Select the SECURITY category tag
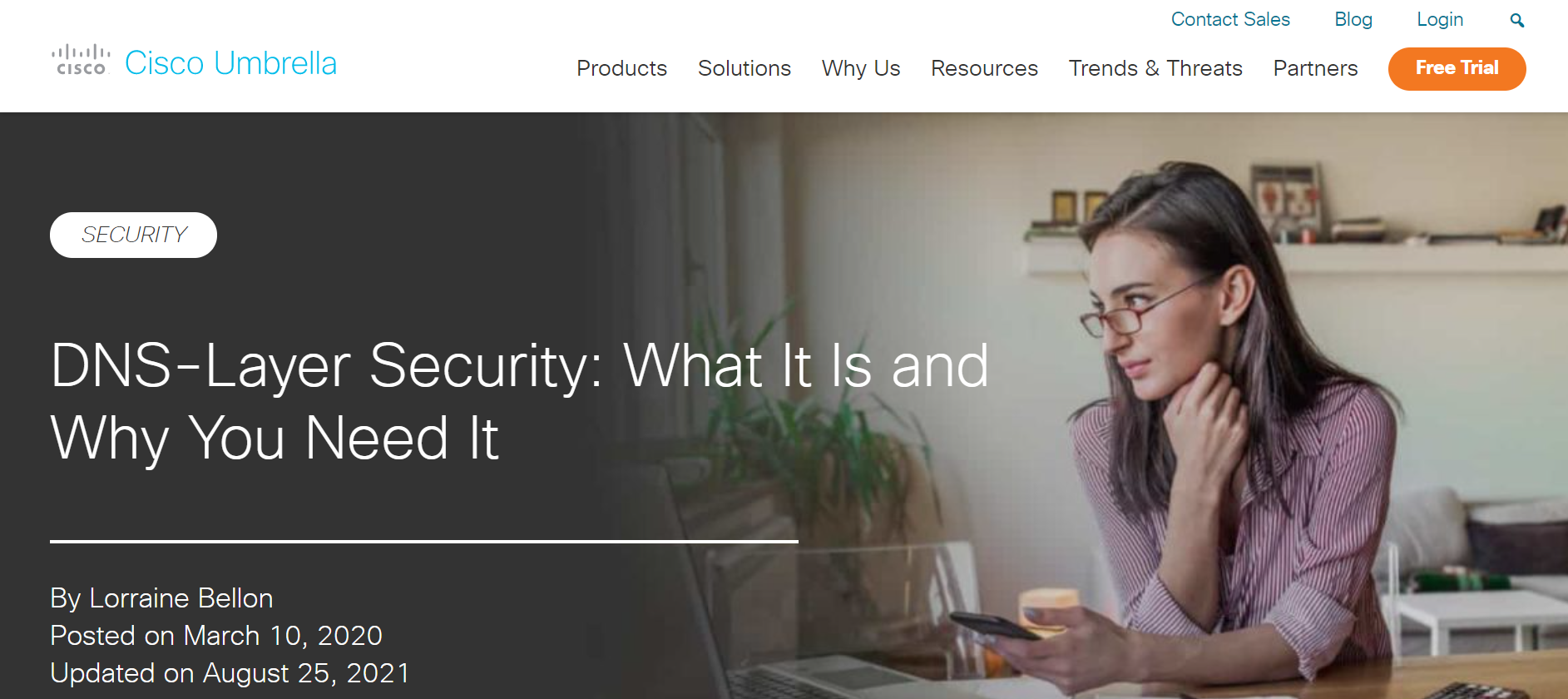The height and width of the screenshot is (699, 1568). tap(133, 235)
